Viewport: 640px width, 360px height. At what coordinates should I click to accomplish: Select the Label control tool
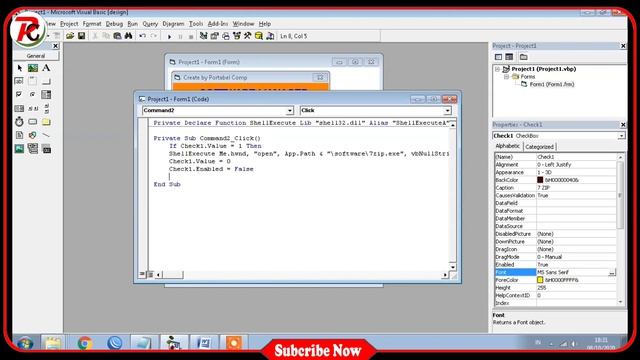tap(46, 68)
